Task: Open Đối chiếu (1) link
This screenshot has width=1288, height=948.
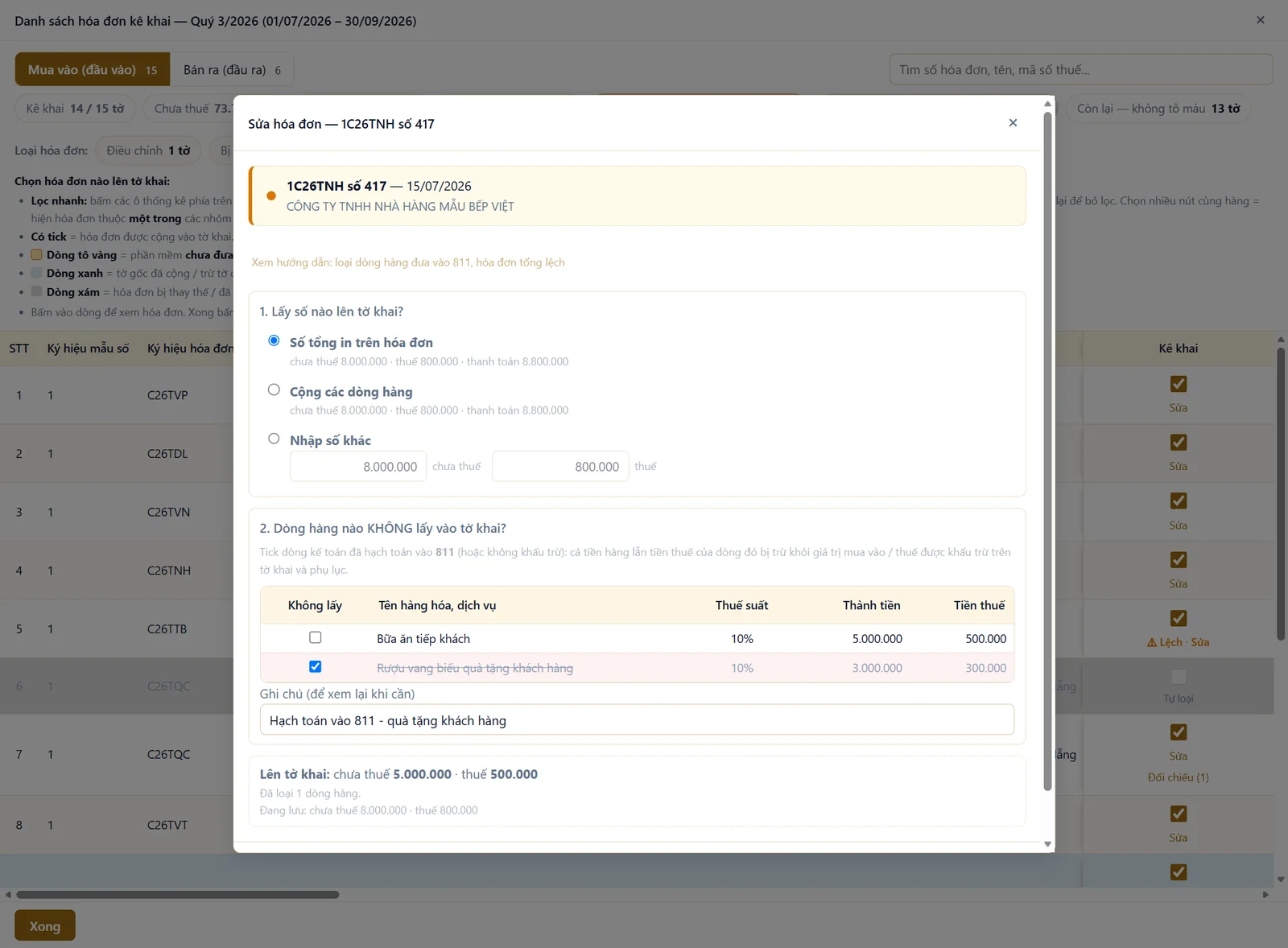Action: pos(1179,777)
